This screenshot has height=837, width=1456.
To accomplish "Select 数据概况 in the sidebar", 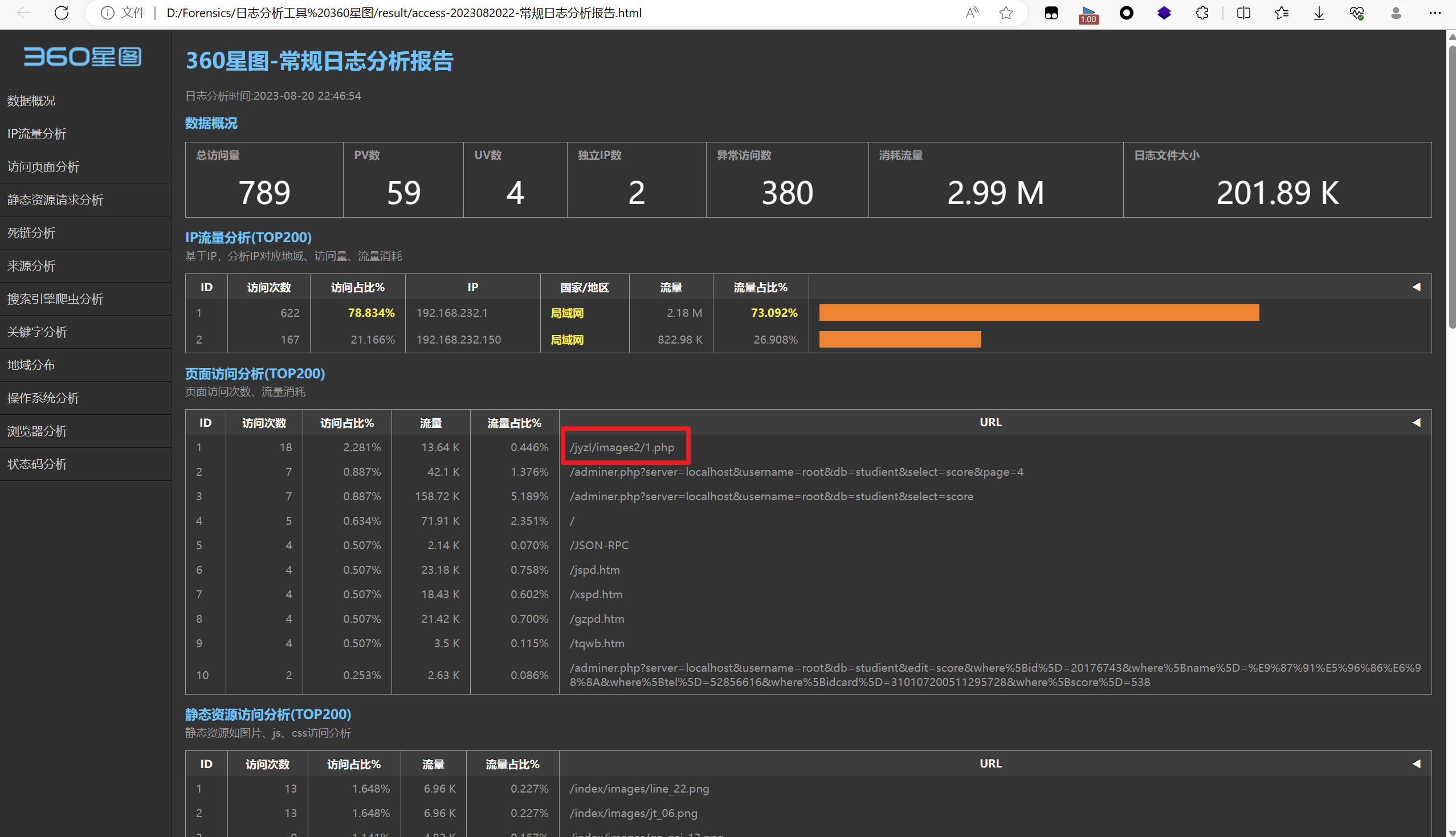I will click(85, 101).
